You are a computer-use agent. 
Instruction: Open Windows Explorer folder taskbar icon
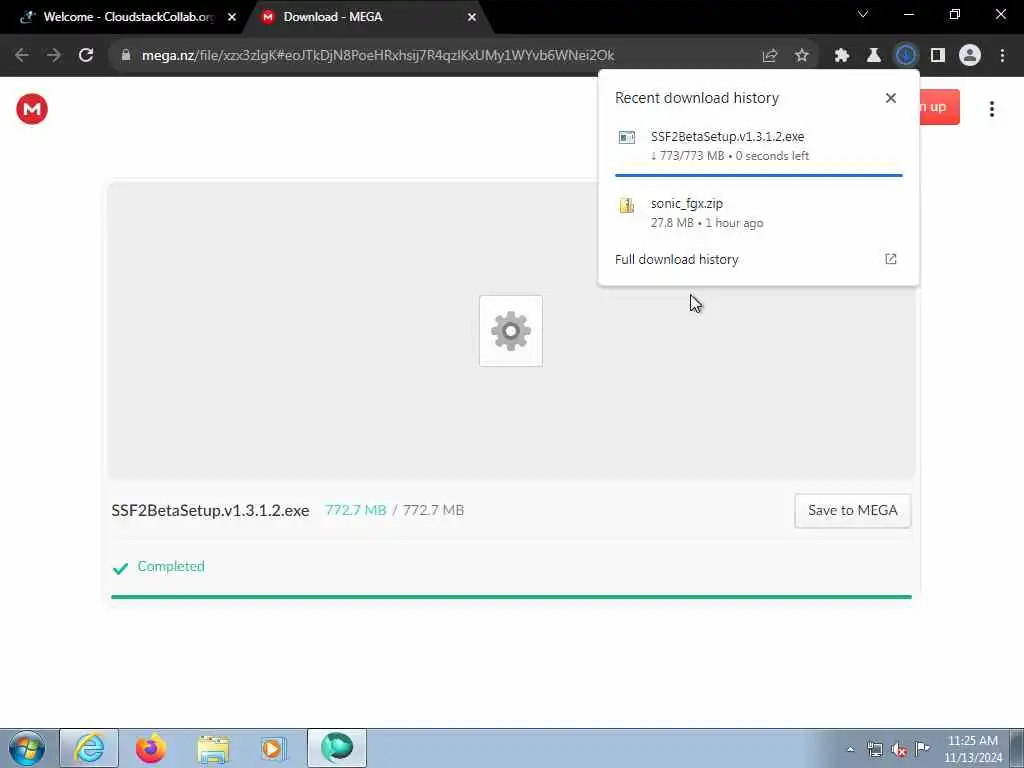[213, 748]
